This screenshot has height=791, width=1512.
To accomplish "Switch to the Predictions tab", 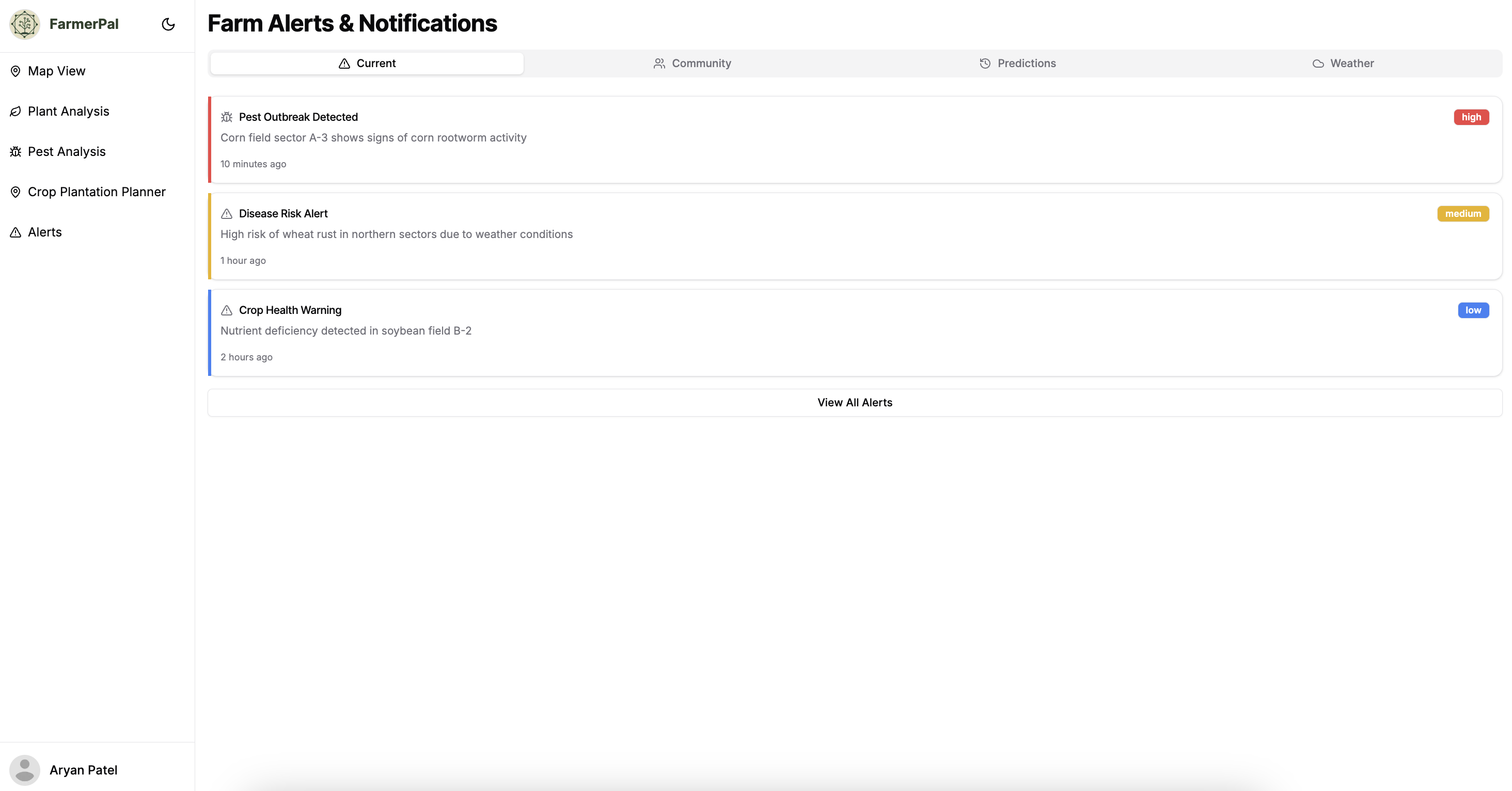I will tap(1017, 64).
